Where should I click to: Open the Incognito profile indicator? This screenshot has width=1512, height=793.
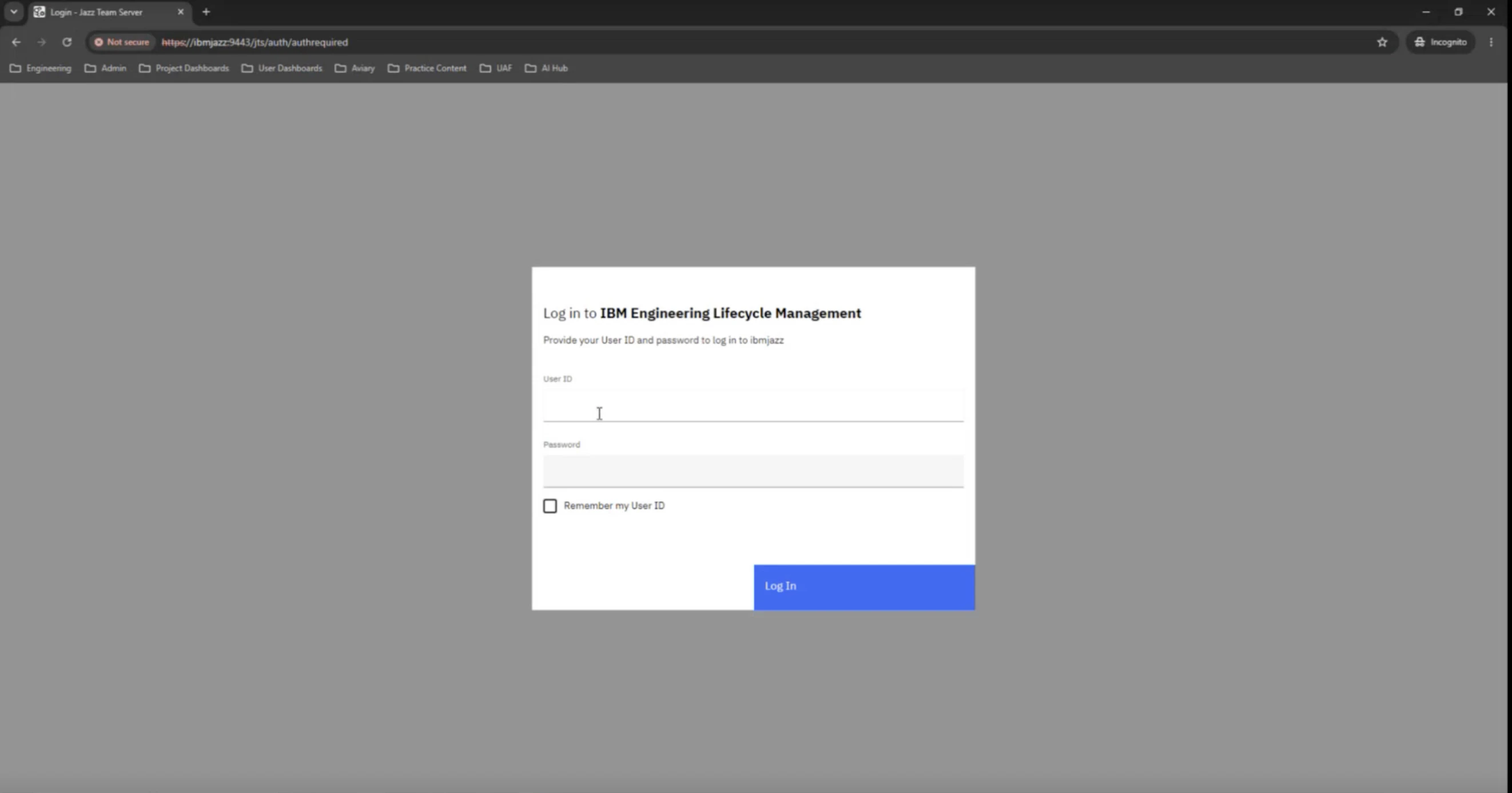[x=1441, y=42]
